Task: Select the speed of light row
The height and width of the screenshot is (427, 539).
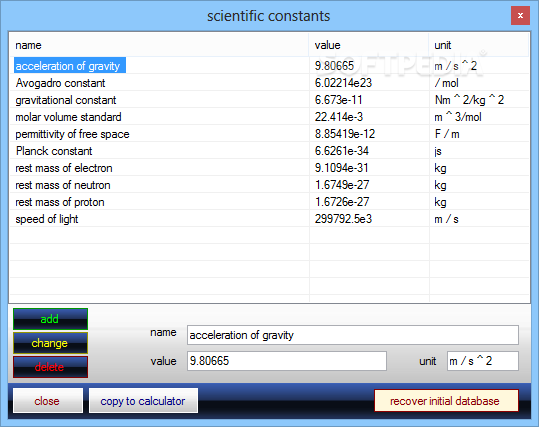Action: [270, 219]
